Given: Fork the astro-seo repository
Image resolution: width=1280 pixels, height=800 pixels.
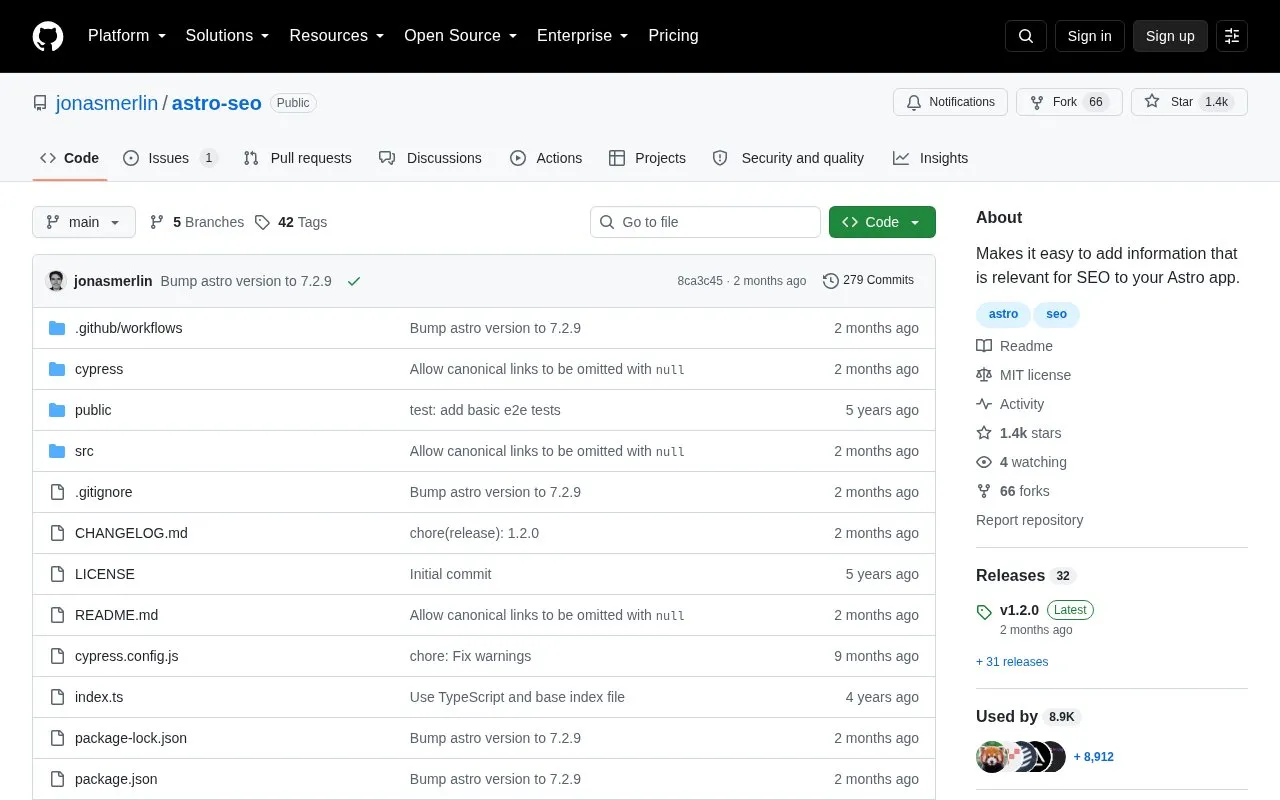Looking at the screenshot, I should [1069, 102].
